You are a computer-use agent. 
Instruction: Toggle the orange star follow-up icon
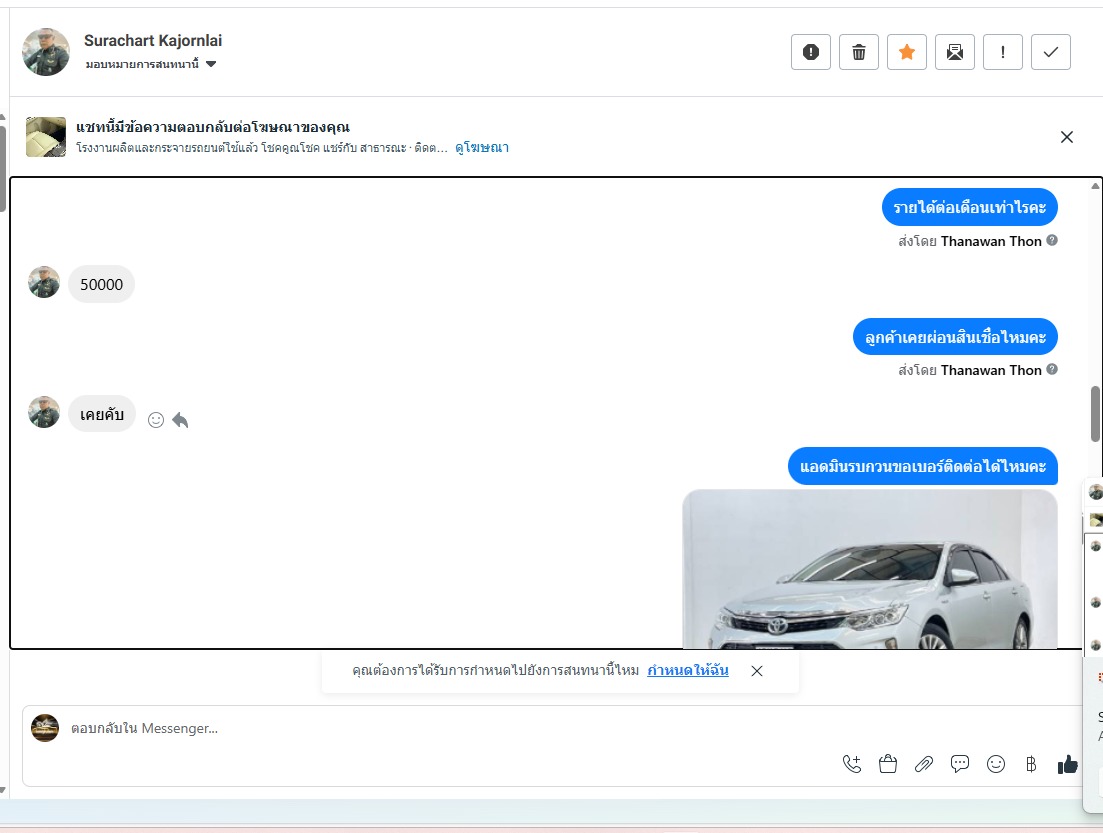[907, 52]
